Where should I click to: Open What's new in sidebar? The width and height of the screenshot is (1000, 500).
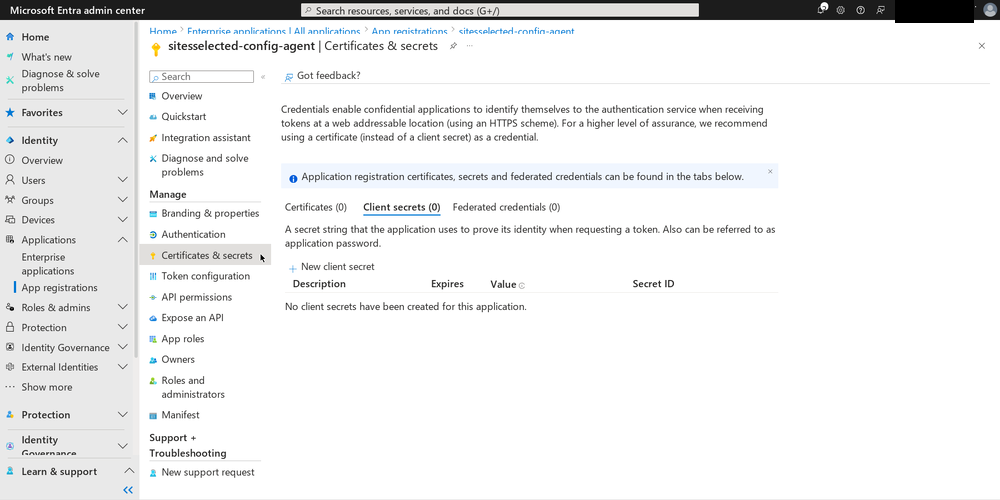tap(47, 57)
